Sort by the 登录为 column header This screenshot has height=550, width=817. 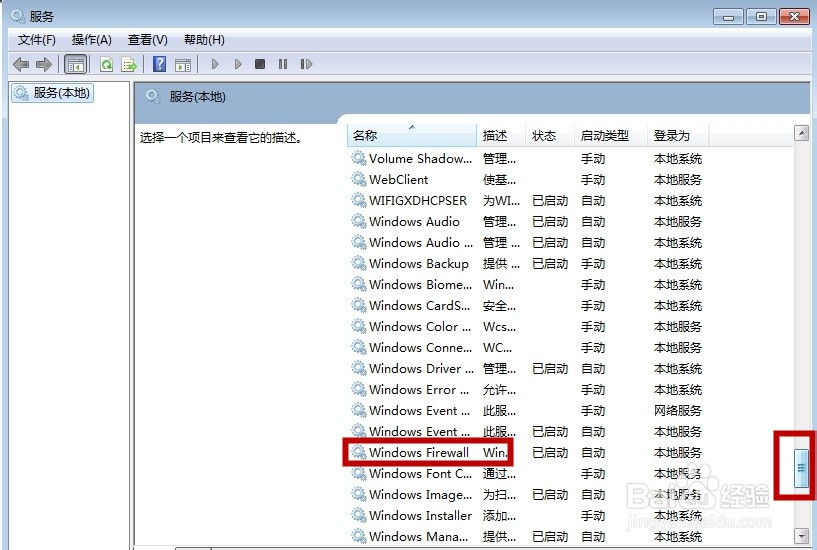pos(678,135)
